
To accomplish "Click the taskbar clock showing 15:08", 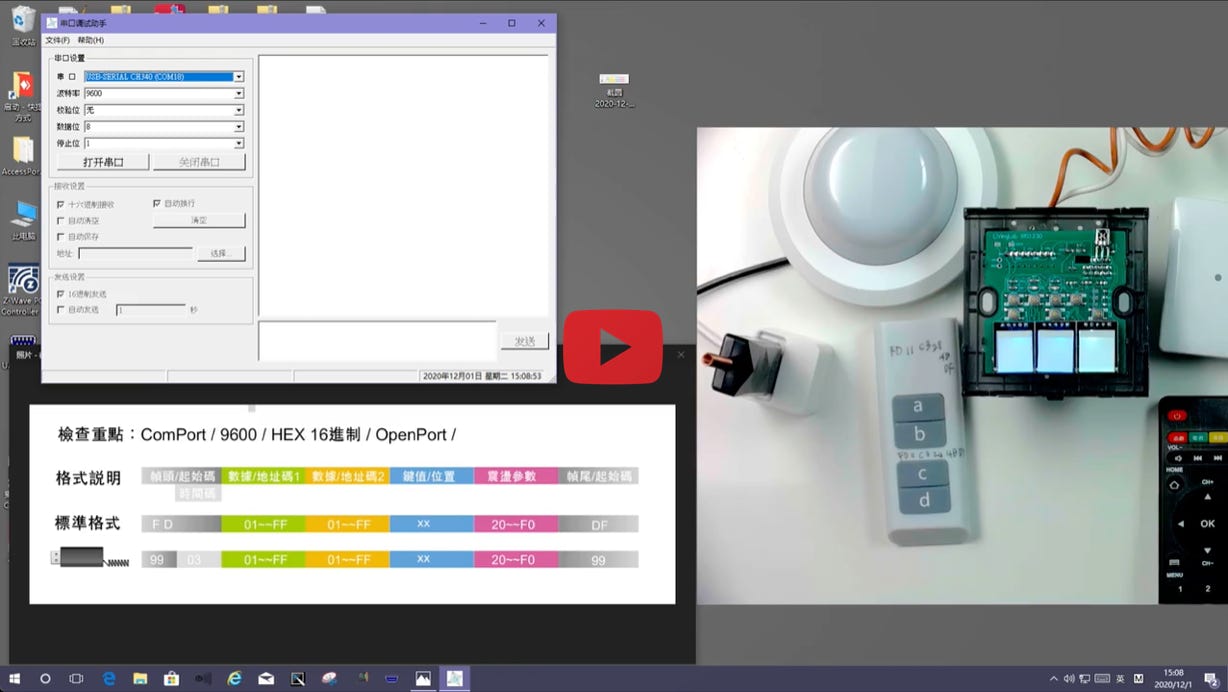I will tap(1173, 678).
